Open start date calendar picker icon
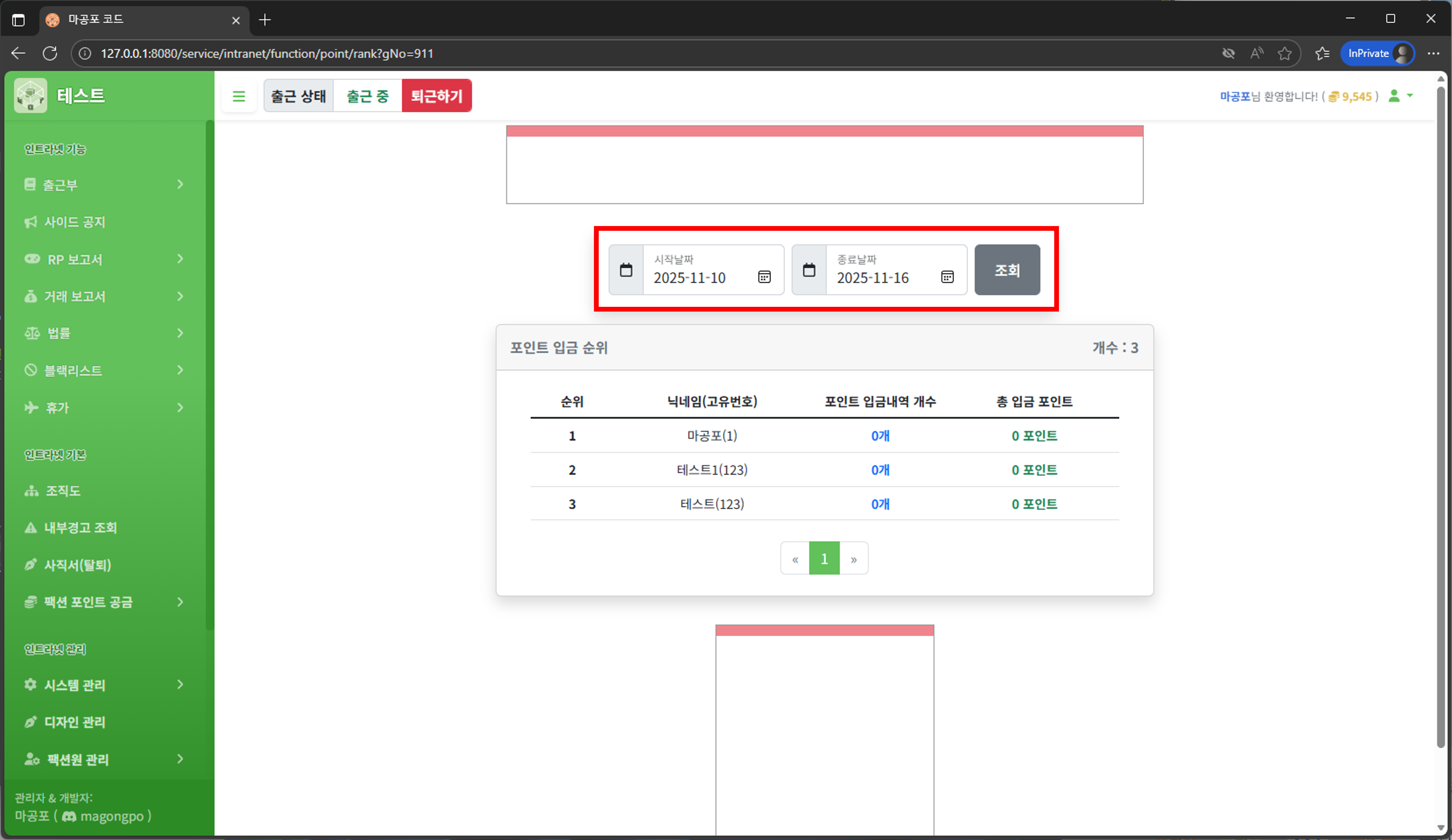 pyautogui.click(x=764, y=277)
